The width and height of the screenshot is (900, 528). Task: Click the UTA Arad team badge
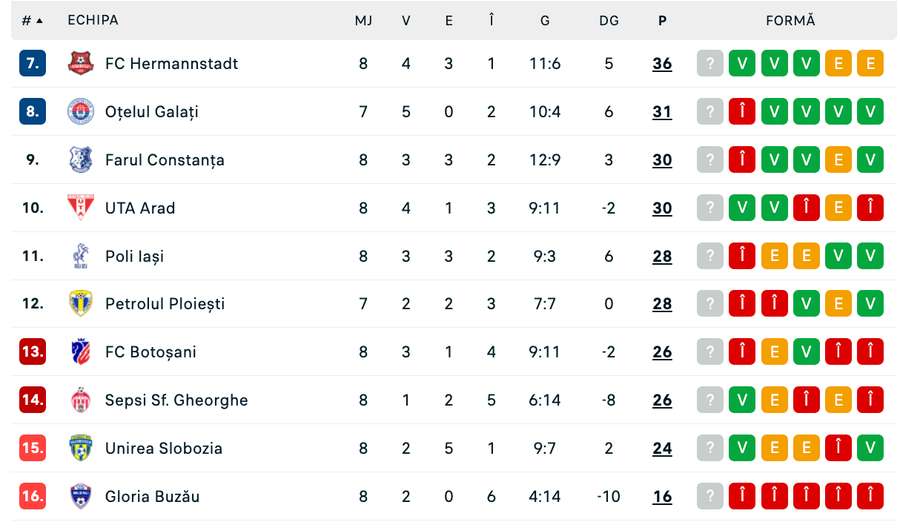tap(80, 207)
